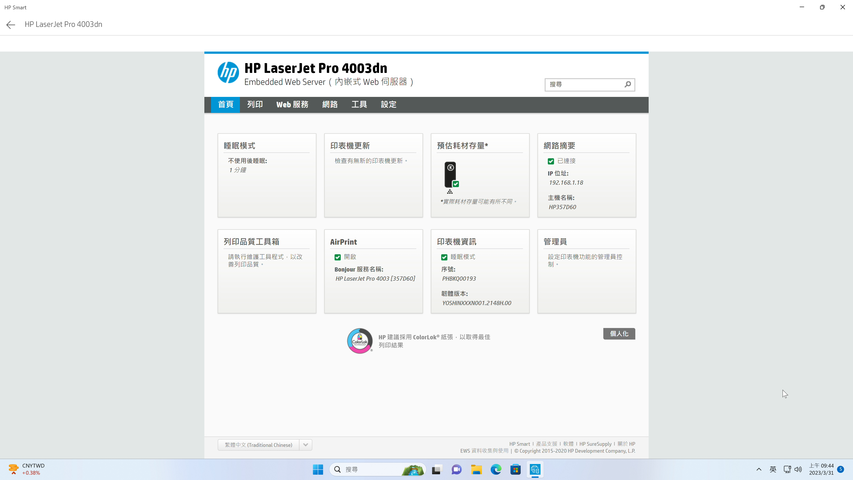Open the 設定 settings tab

coord(388,104)
